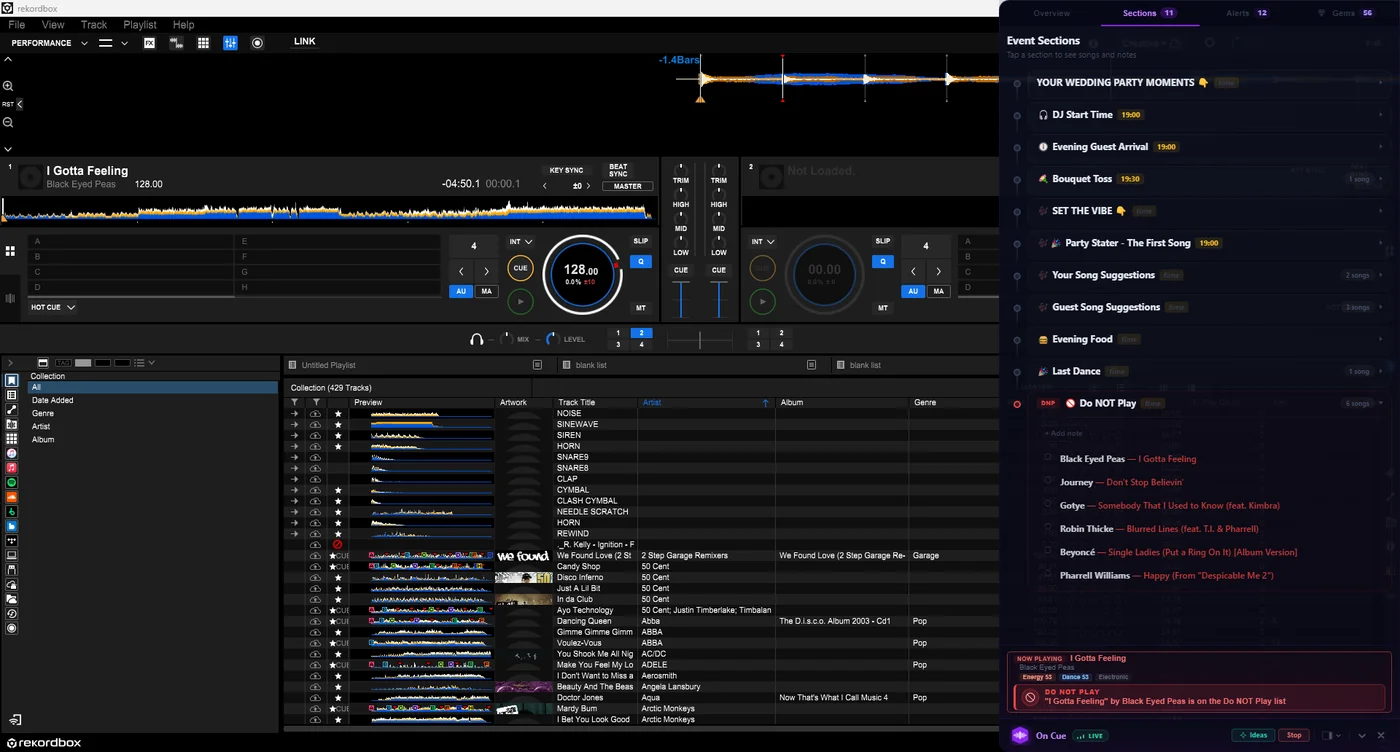Screen dimensions: 1400x752
Task: Click the log-out arrow icon at browser bottom-left
Action: tap(15, 720)
